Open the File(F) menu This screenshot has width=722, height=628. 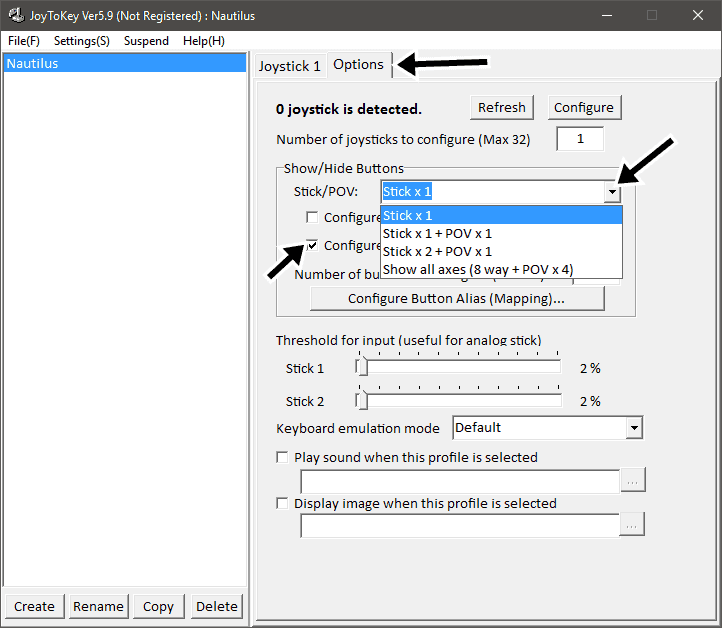point(24,41)
